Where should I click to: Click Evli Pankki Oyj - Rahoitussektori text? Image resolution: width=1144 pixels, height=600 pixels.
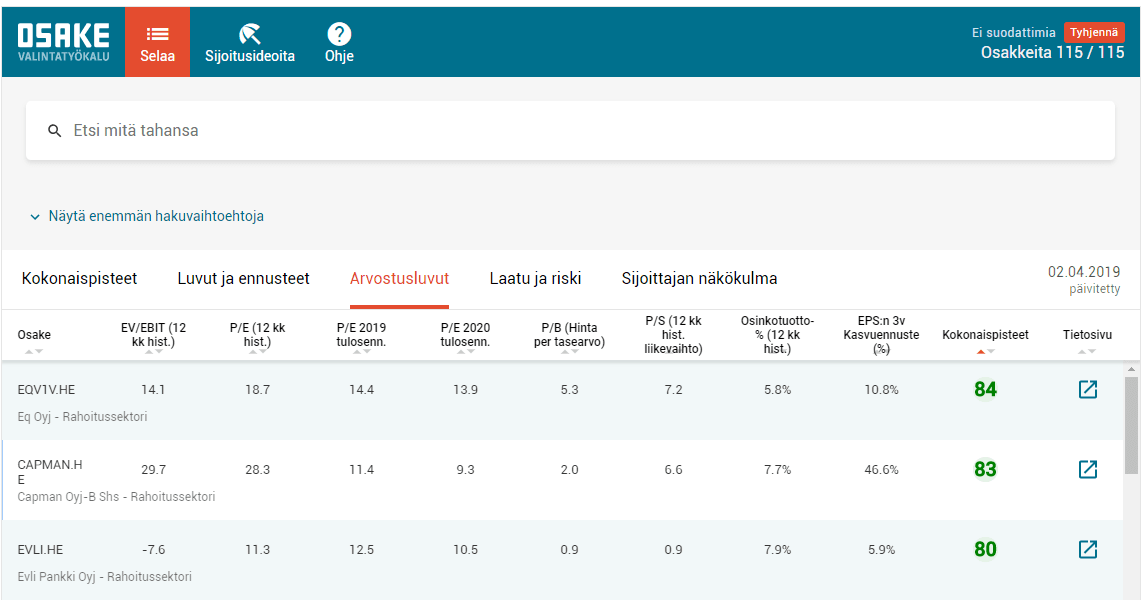click(x=104, y=577)
